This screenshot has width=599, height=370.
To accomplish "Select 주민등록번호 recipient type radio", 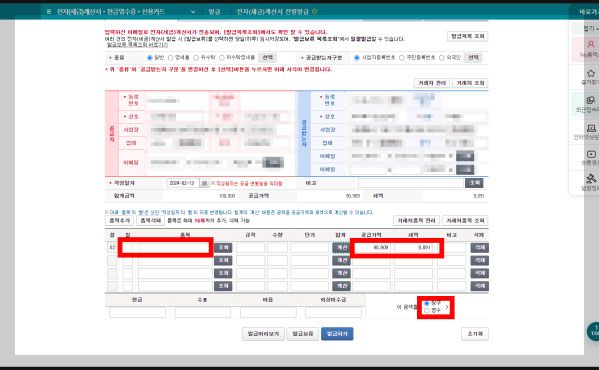I will (401, 58).
